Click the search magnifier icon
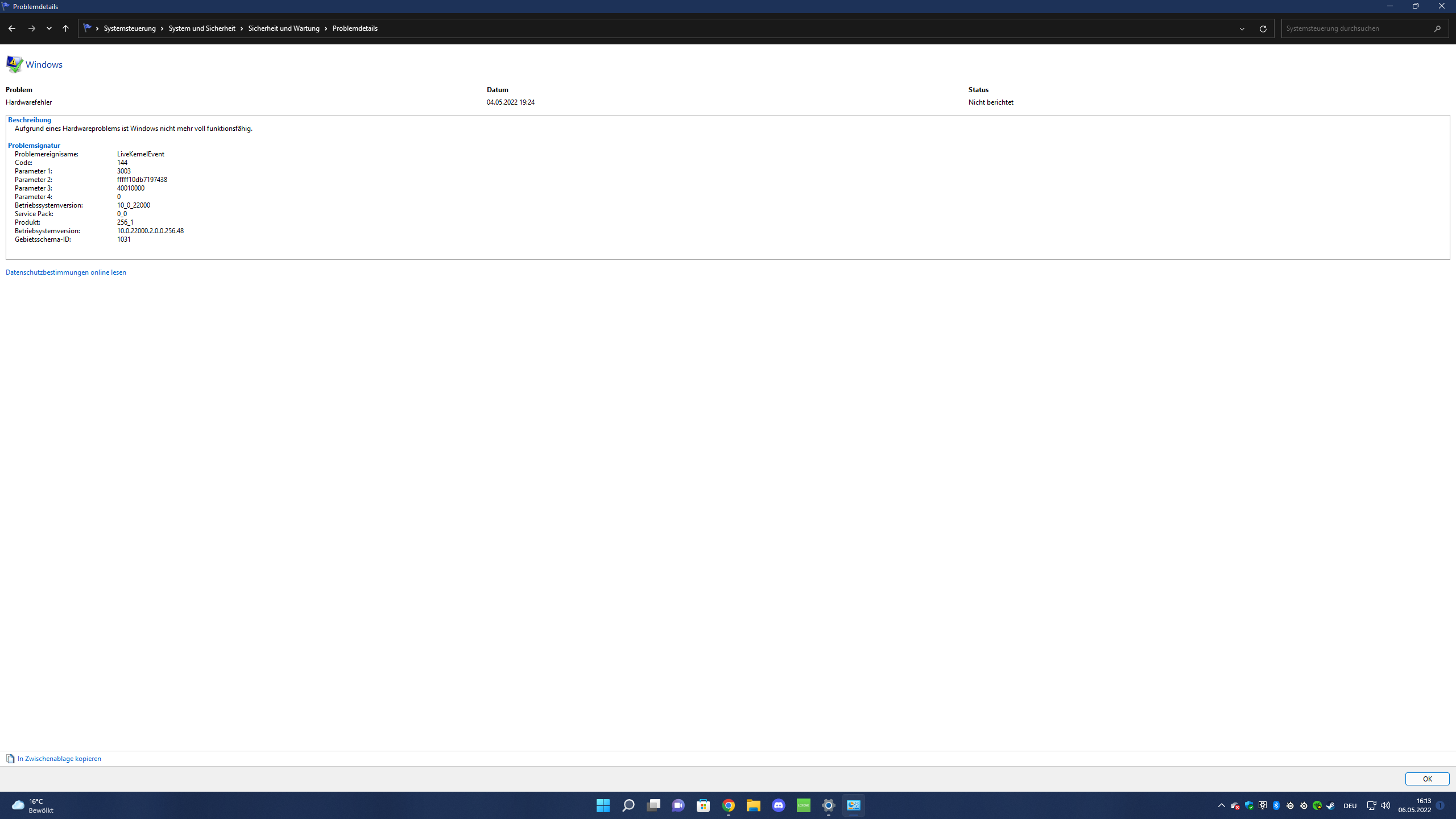The width and height of the screenshot is (1456, 819). pyautogui.click(x=1437, y=28)
